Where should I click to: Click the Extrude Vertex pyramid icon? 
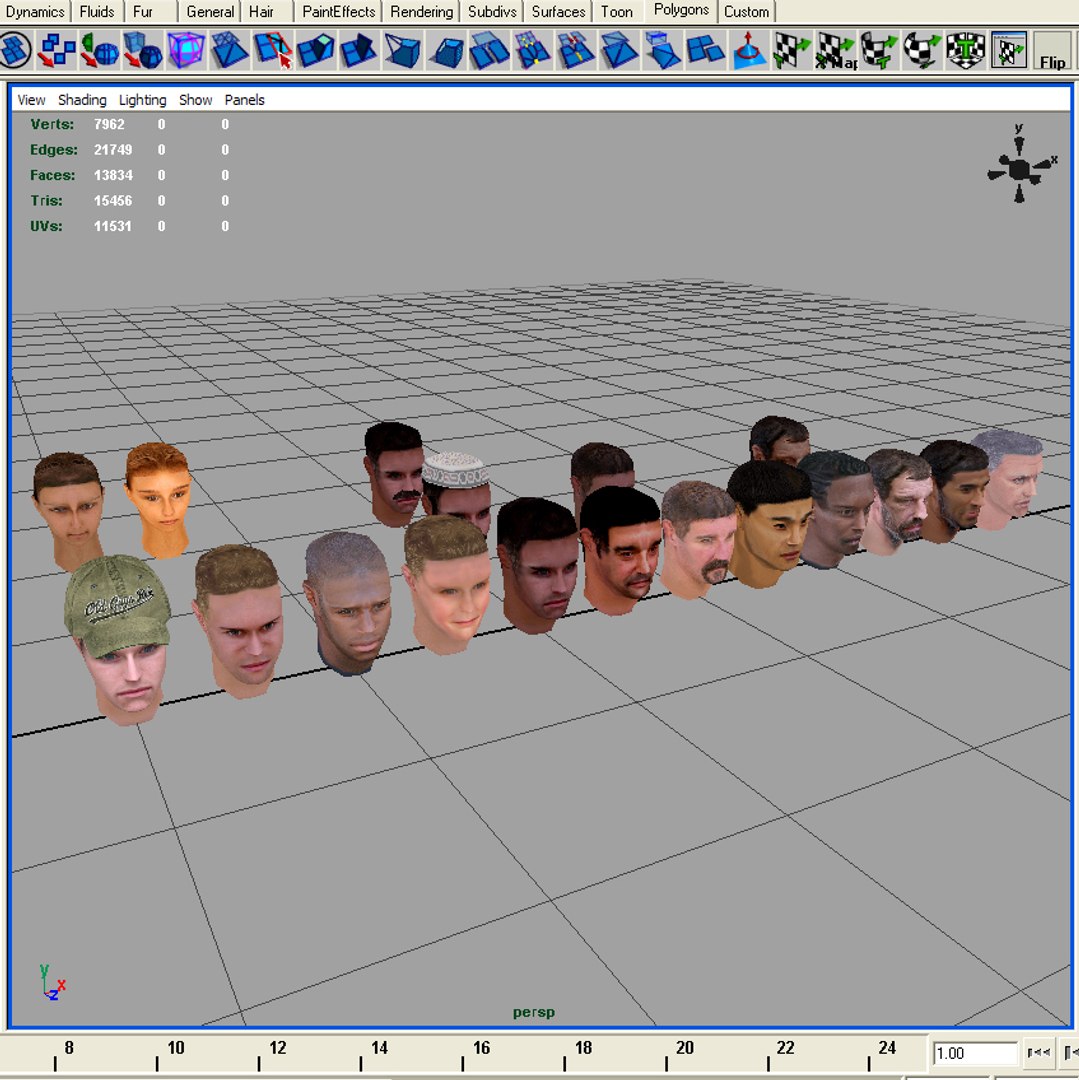(x=403, y=50)
